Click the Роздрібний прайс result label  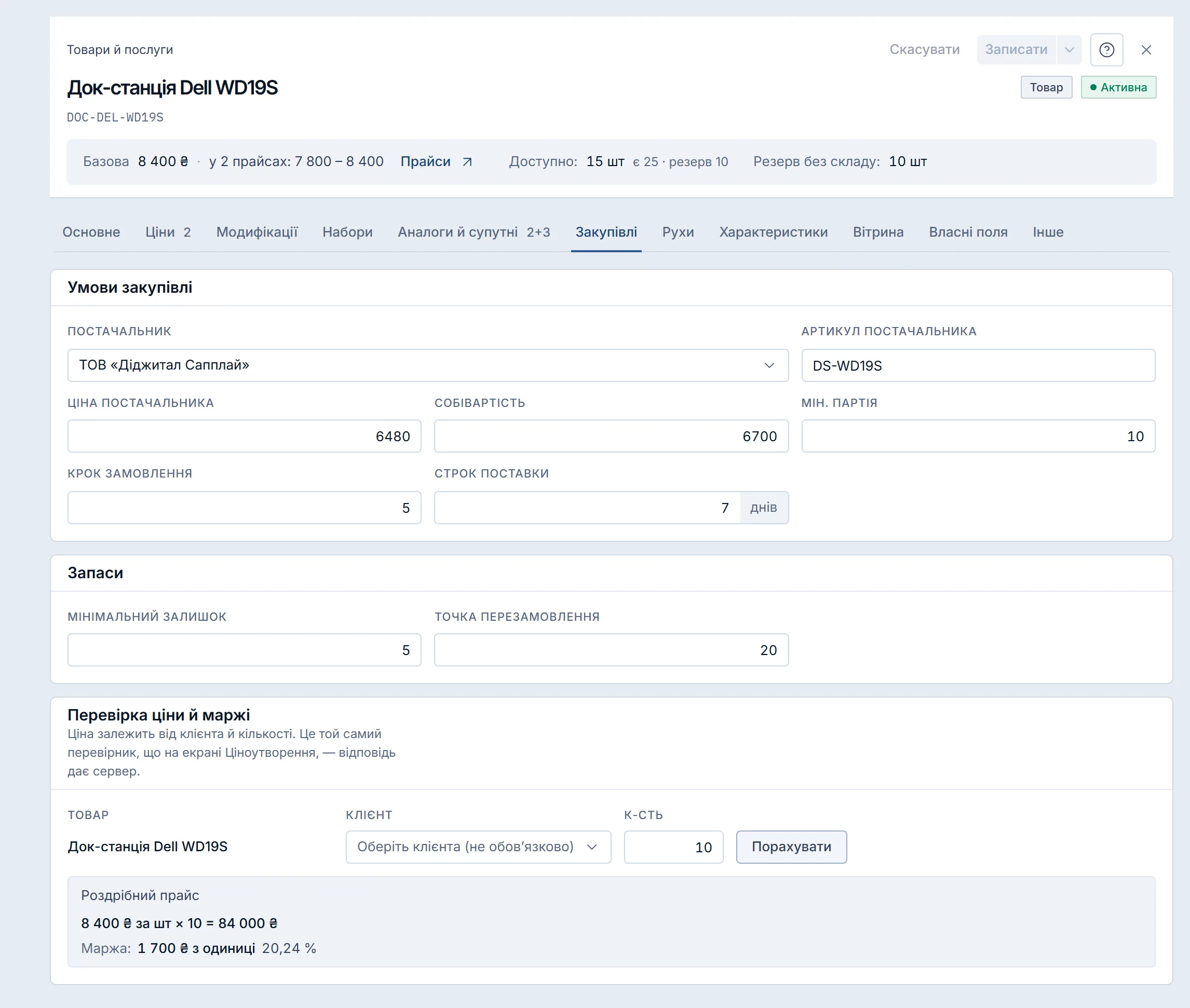click(x=140, y=895)
